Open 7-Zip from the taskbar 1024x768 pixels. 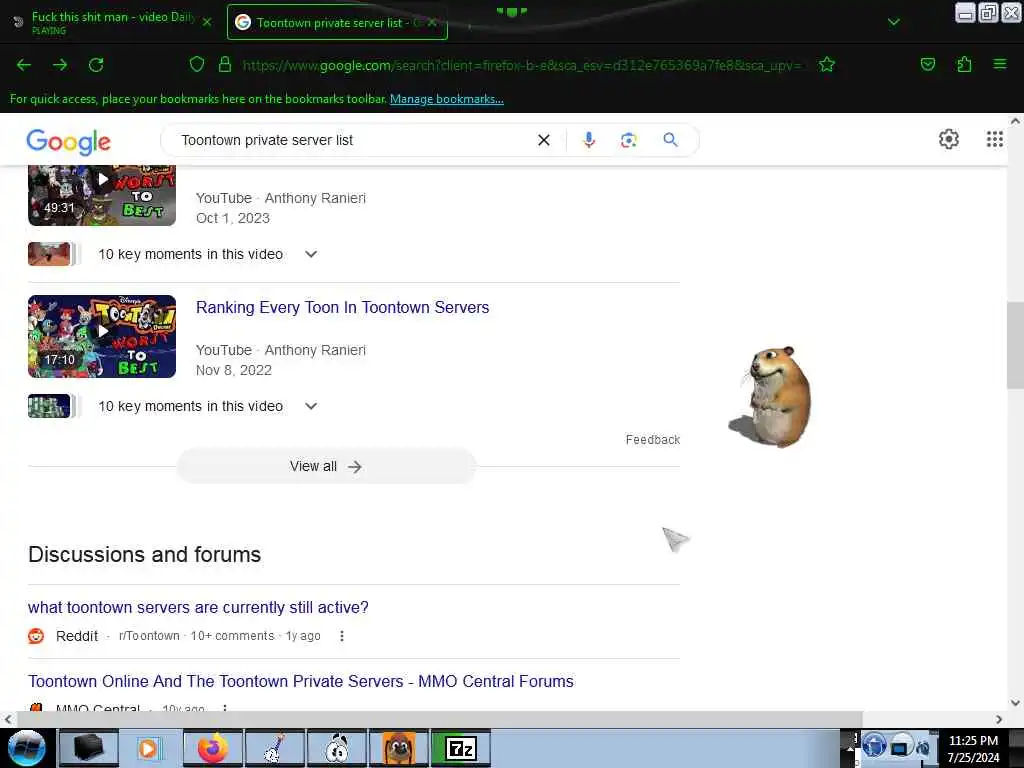461,748
